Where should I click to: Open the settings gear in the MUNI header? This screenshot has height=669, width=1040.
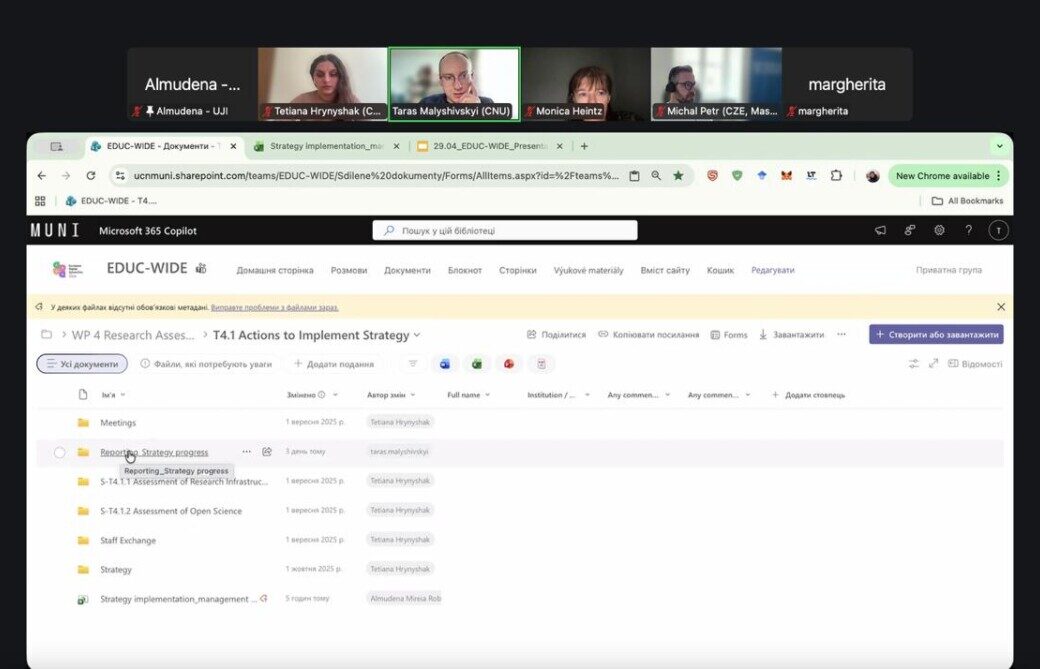(939, 230)
